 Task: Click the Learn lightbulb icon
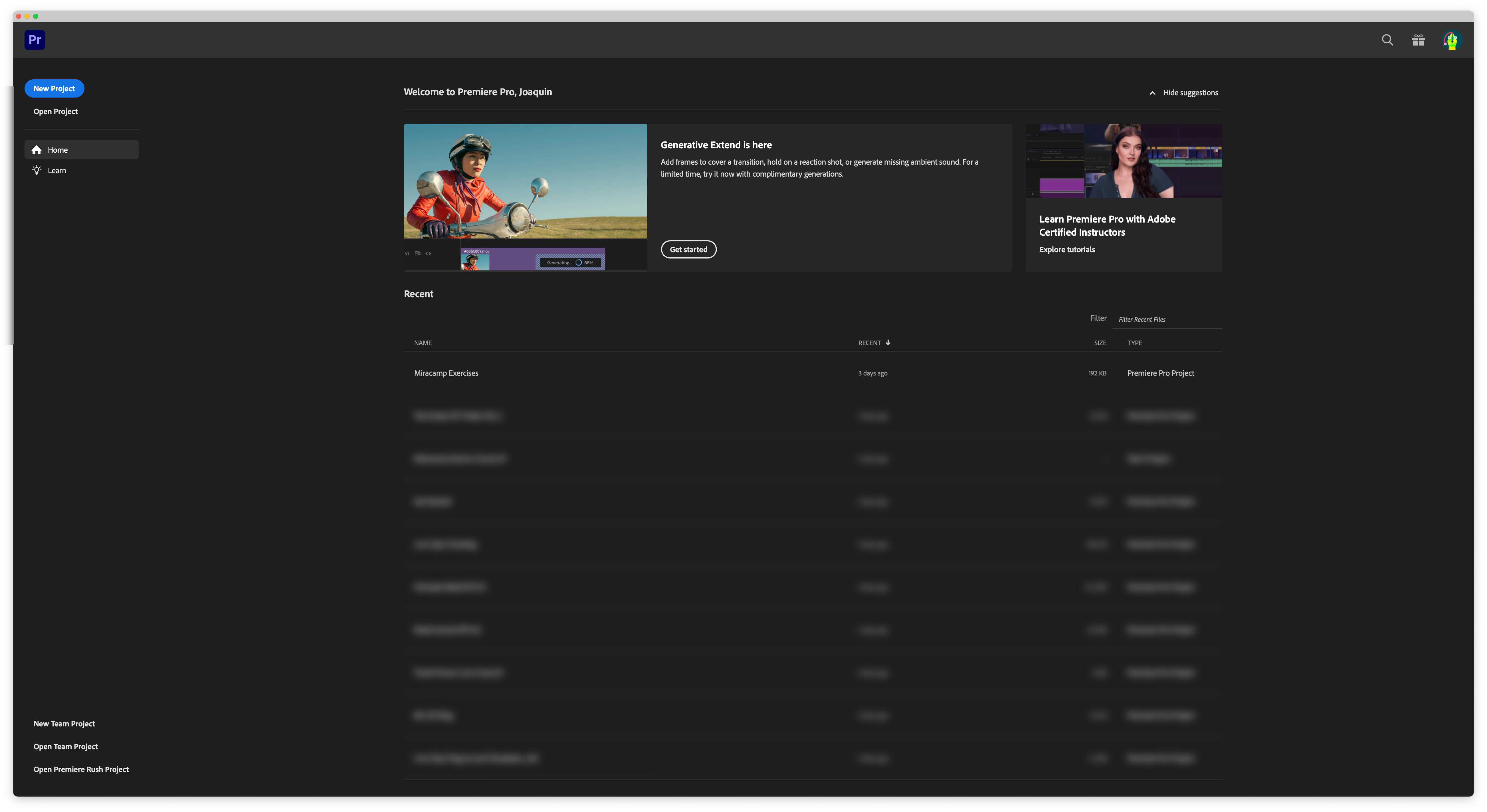tap(36, 170)
